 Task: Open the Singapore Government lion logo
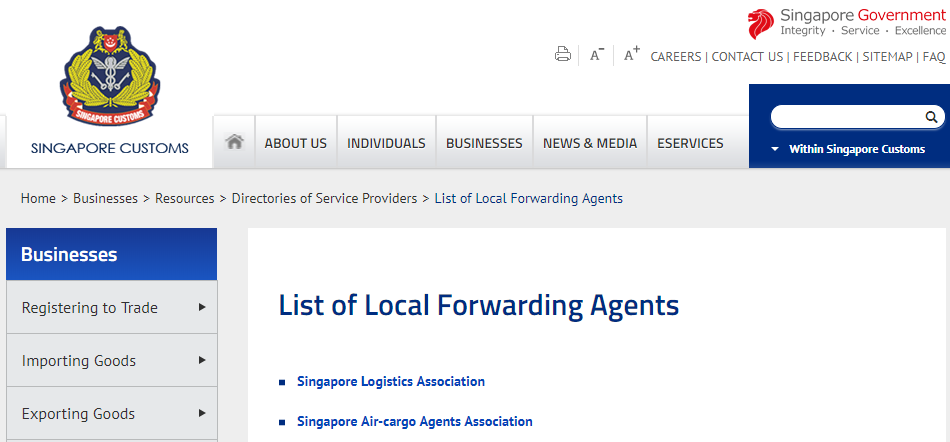pos(760,24)
